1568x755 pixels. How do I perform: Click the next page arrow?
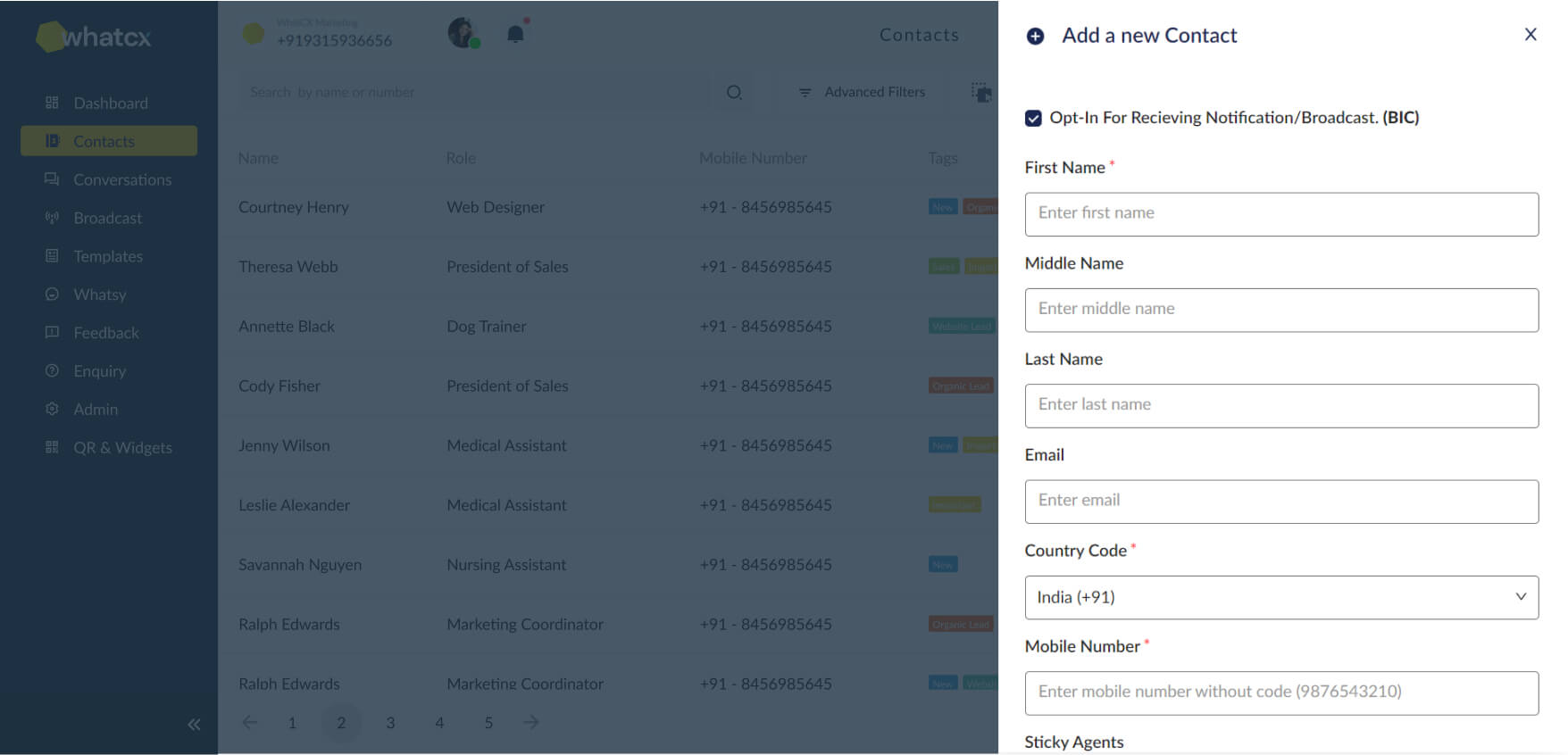[531, 722]
